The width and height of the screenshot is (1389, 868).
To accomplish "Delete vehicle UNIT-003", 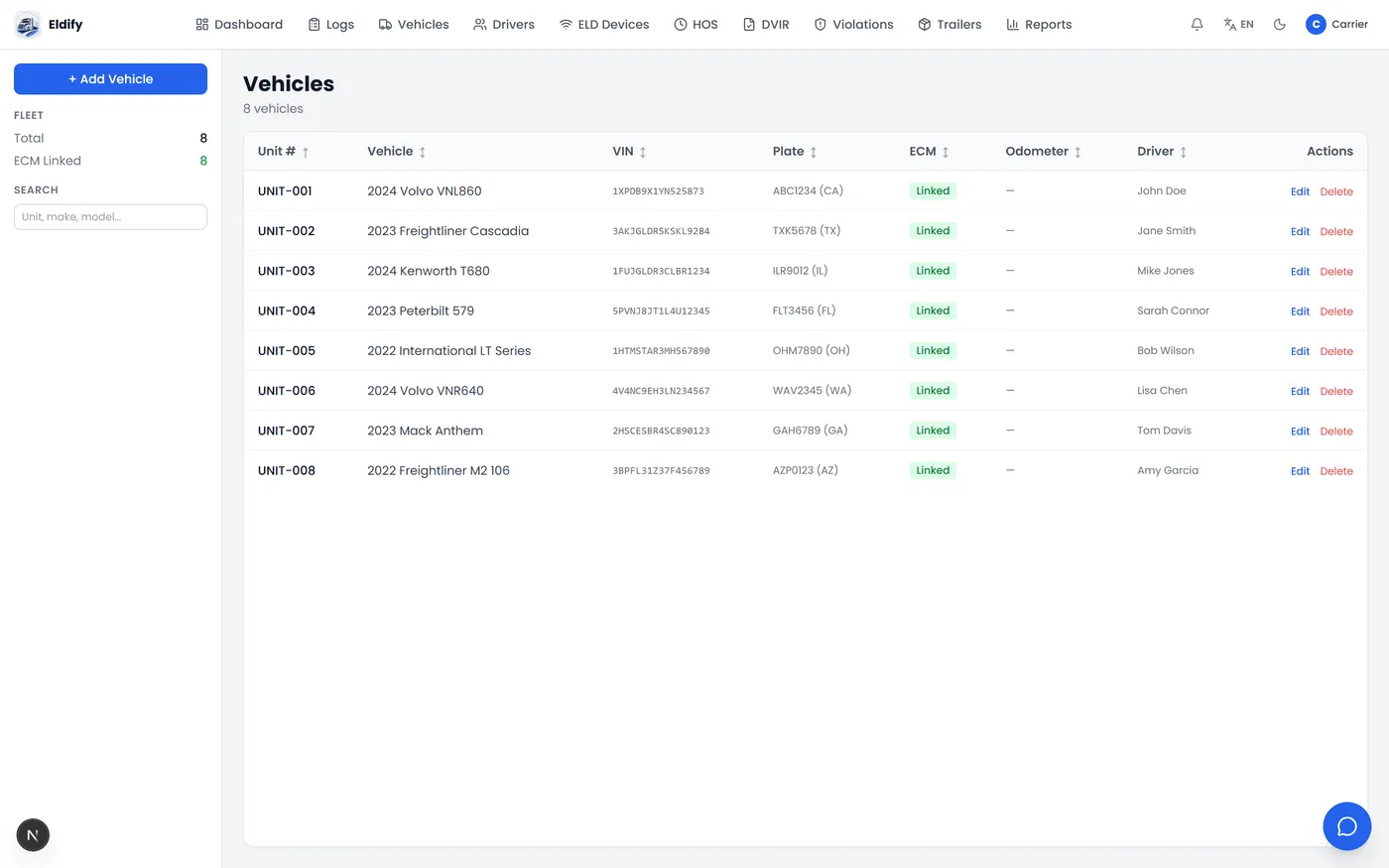I will (x=1336, y=271).
